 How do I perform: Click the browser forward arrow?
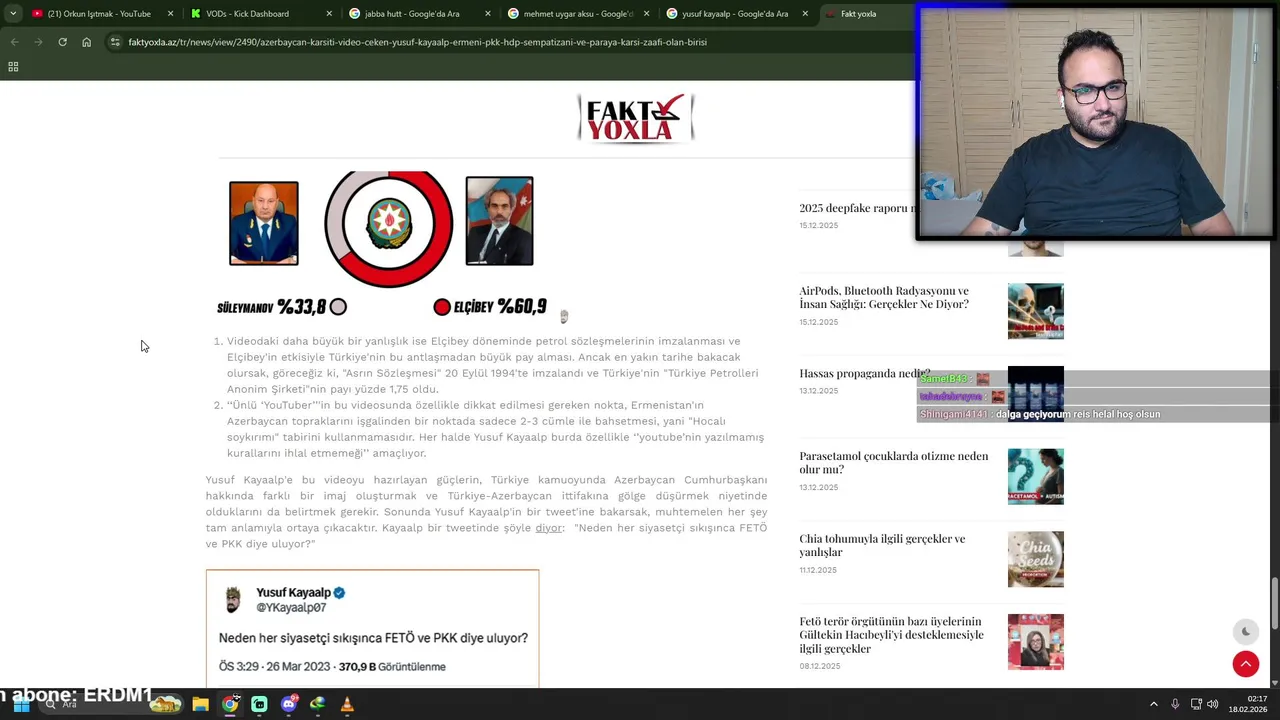coord(38,42)
